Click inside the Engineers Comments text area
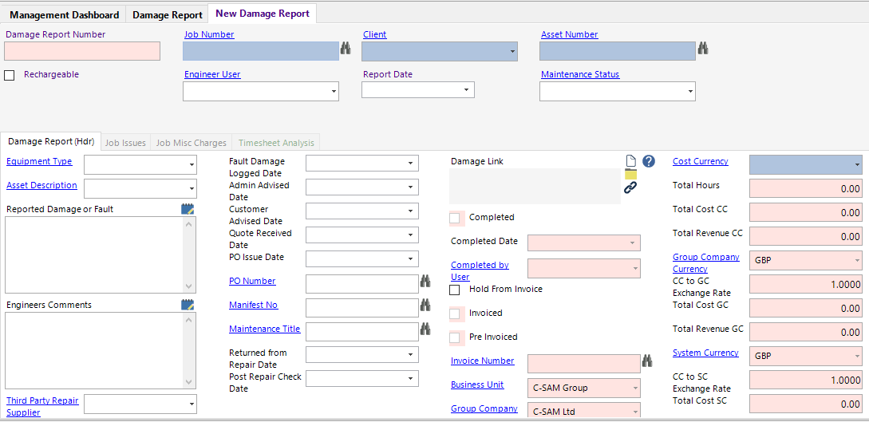This screenshot has width=871, height=423. (x=93, y=349)
